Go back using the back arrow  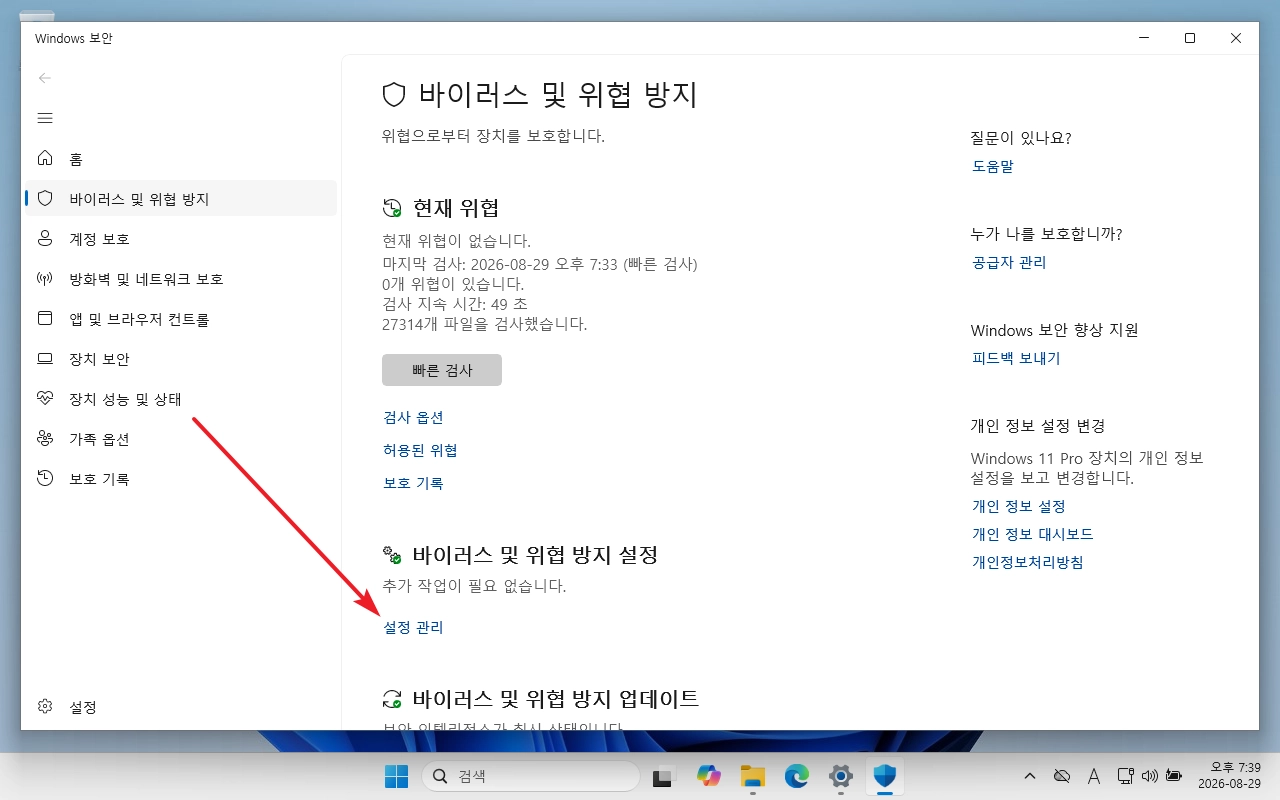click(44, 78)
